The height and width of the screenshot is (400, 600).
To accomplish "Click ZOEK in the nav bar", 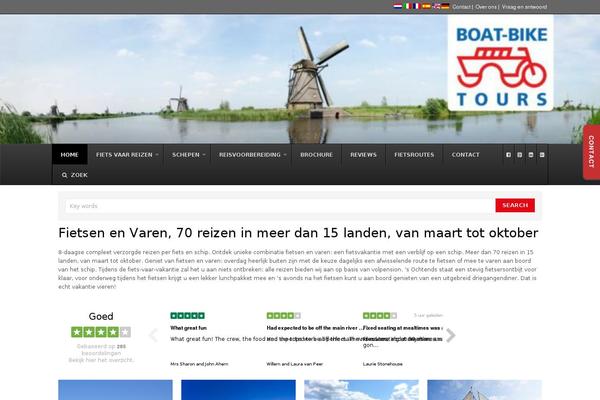I will pos(79,175).
